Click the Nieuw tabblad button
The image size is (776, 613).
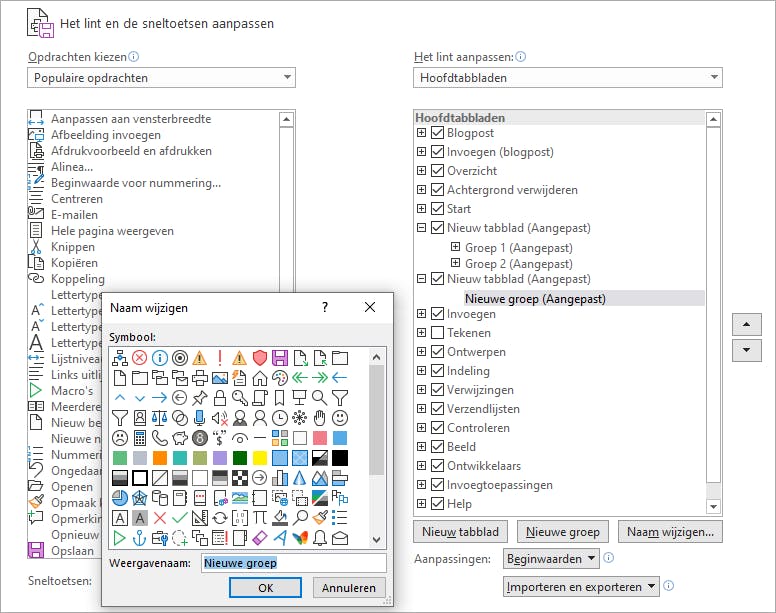[460, 532]
